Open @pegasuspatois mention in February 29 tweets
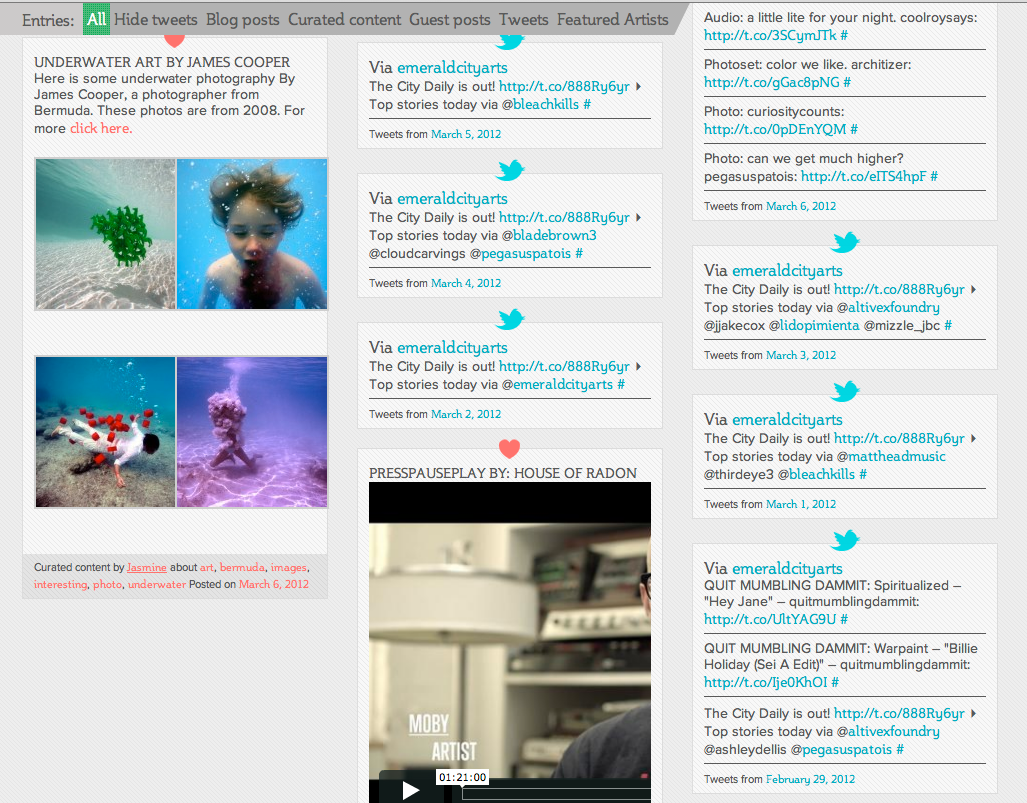 [847, 749]
